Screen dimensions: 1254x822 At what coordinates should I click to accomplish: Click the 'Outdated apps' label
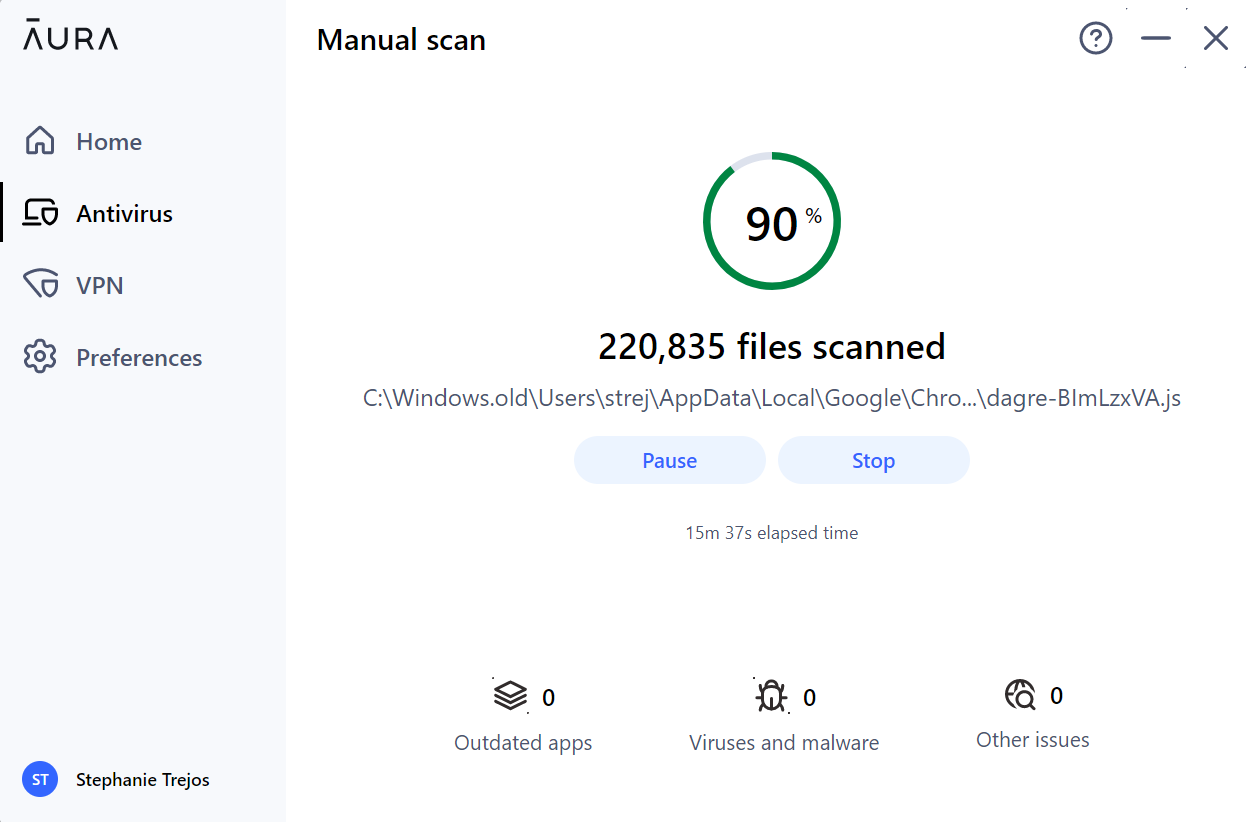pos(523,743)
